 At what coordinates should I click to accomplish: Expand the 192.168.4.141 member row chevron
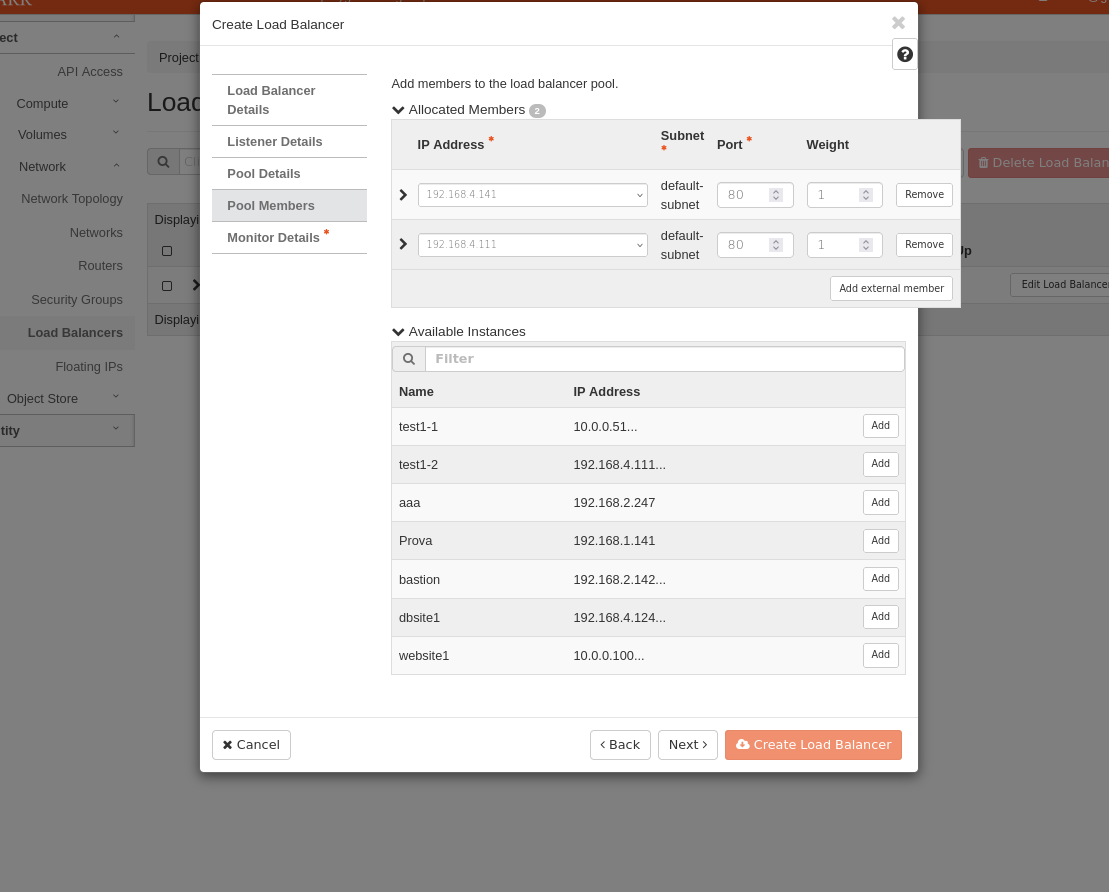(403, 195)
